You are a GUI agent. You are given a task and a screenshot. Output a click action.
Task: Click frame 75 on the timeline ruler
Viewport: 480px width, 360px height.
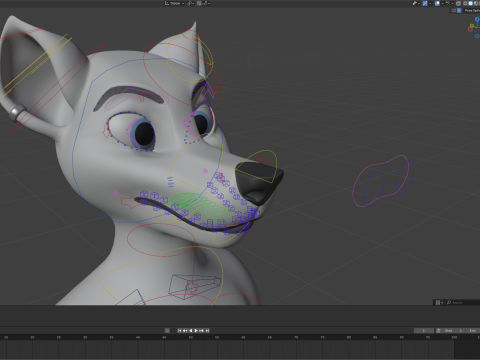[x=322, y=337]
